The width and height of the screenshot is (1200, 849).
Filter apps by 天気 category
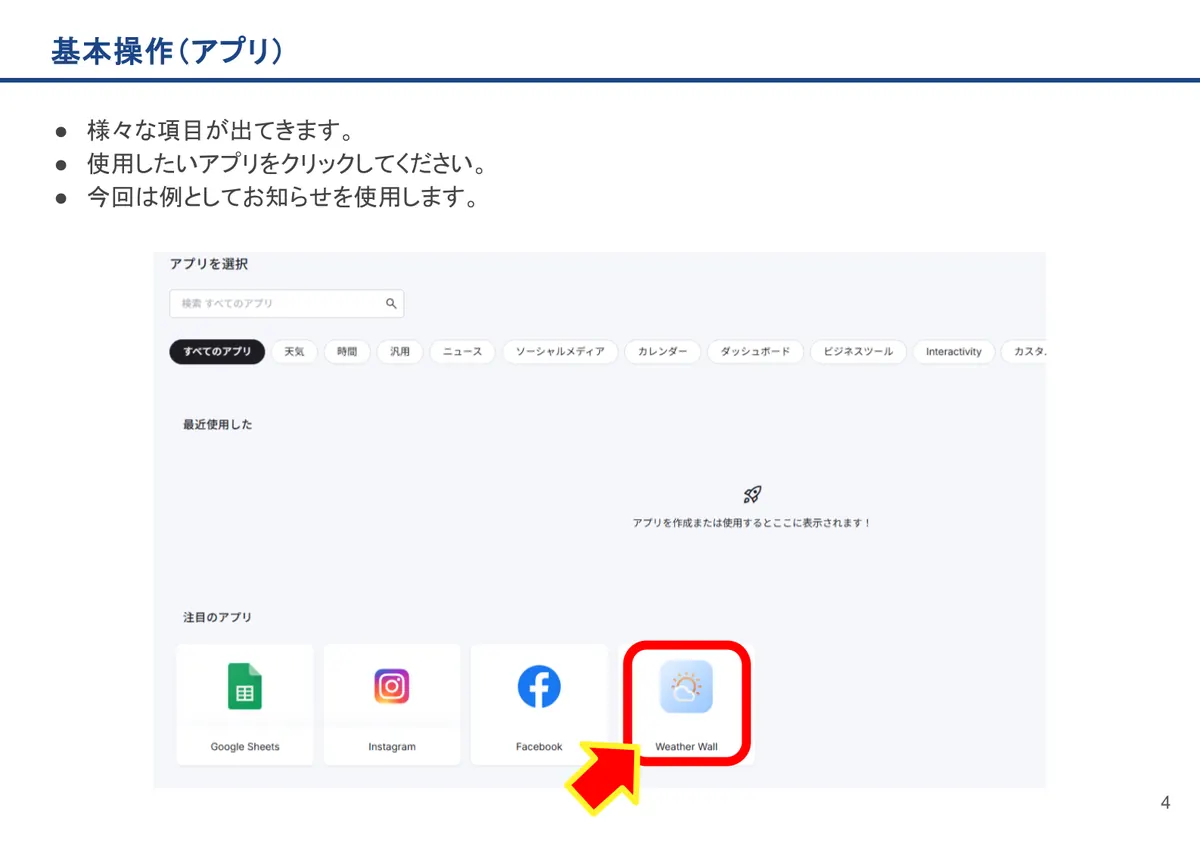[x=294, y=352]
